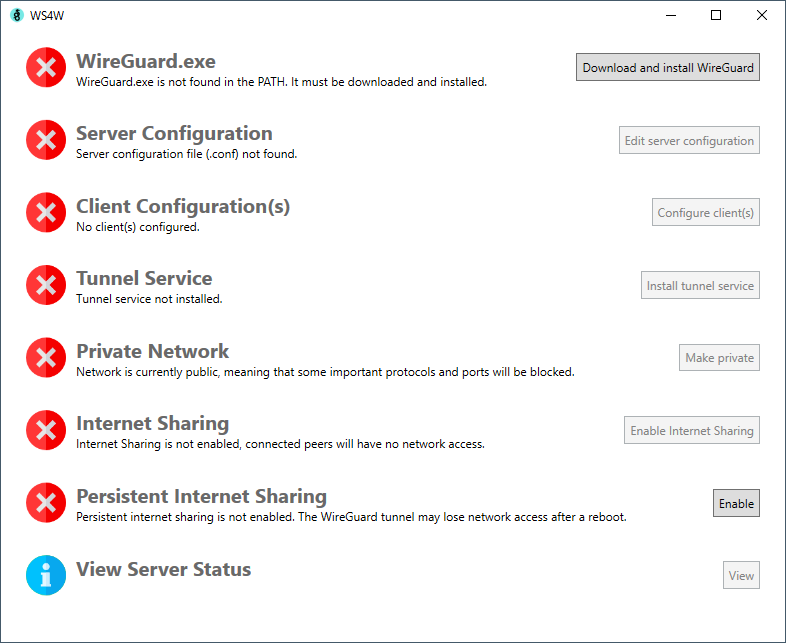Click Enable for Persistent Internet Sharing
Image resolution: width=786 pixels, height=643 pixels.
click(736, 503)
